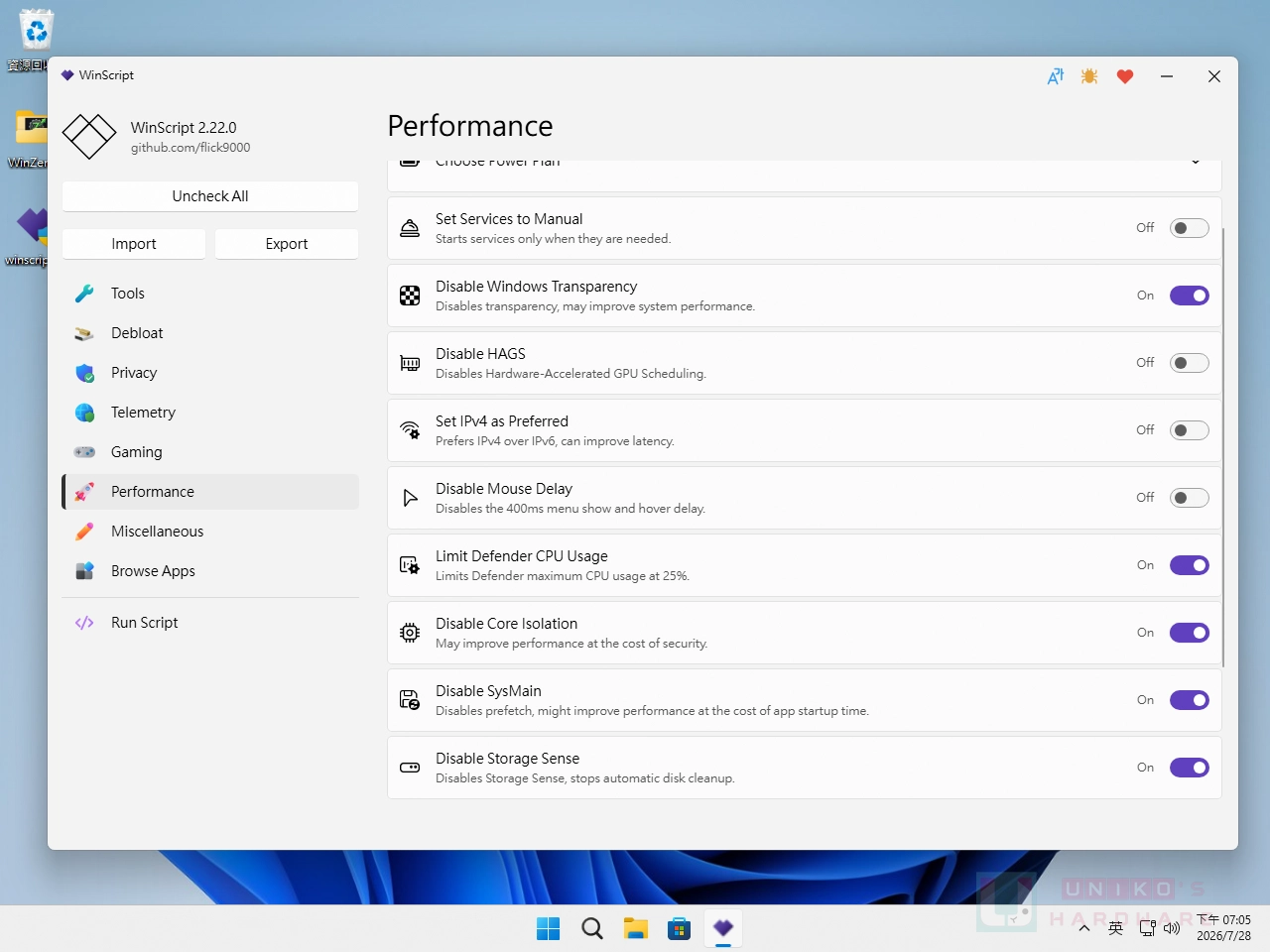
Task: Enable the Set Services to Manual toggle
Action: pyautogui.click(x=1190, y=228)
